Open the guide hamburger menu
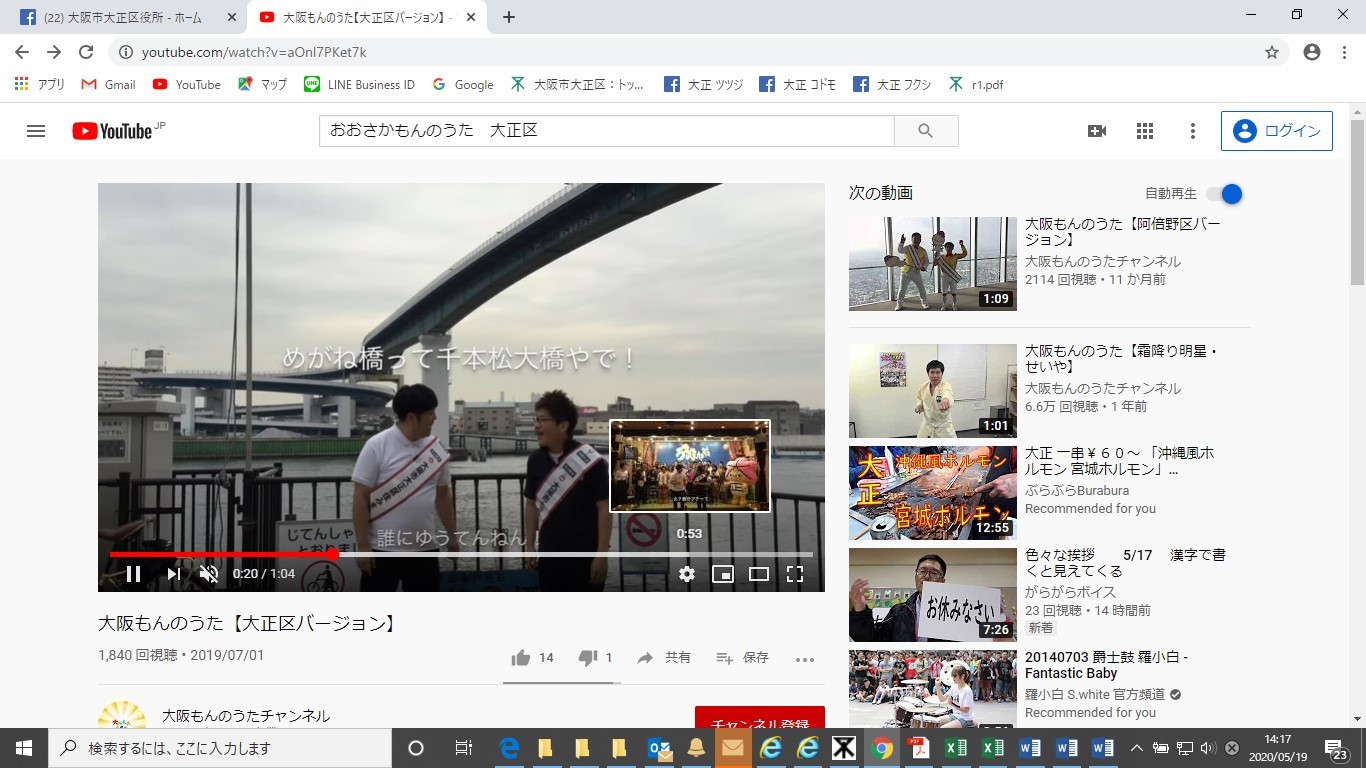 (35, 130)
